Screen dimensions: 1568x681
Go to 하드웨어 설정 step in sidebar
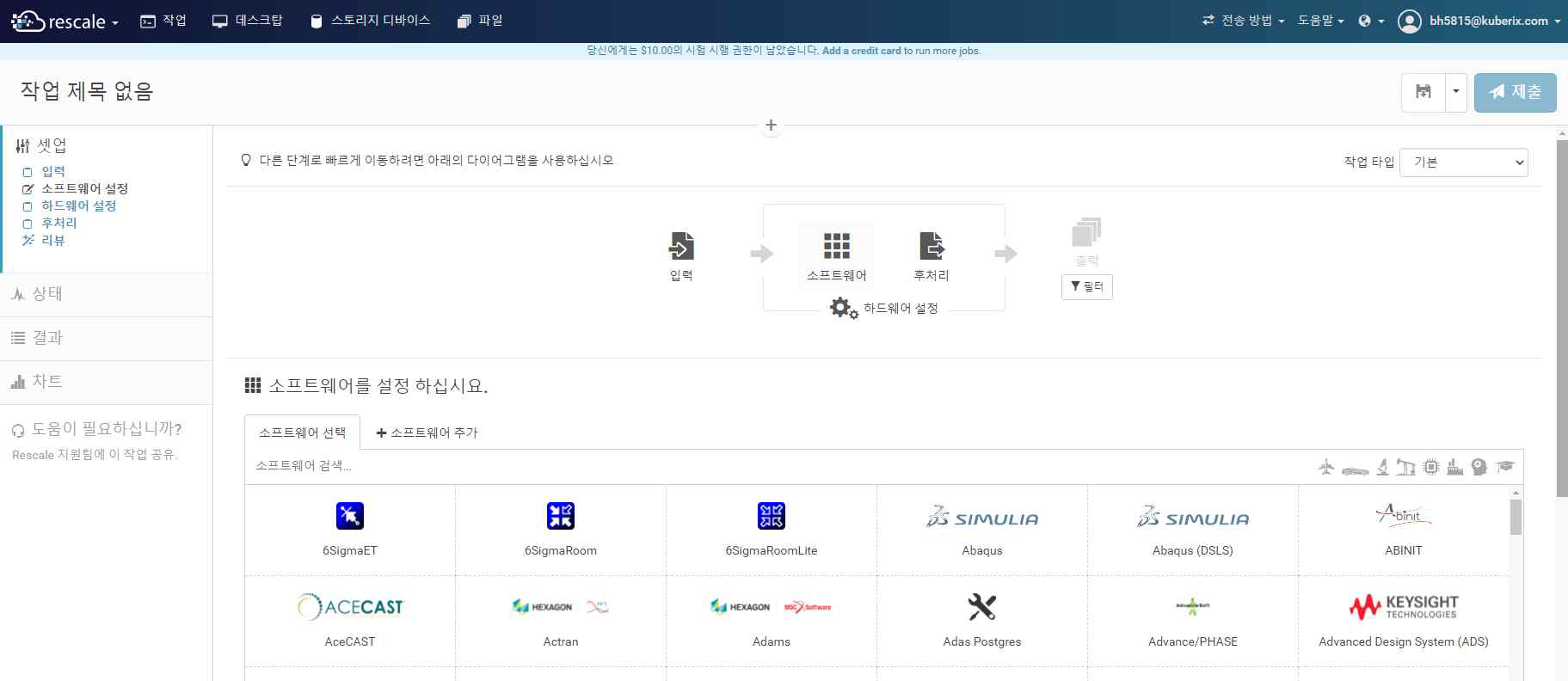pos(78,206)
